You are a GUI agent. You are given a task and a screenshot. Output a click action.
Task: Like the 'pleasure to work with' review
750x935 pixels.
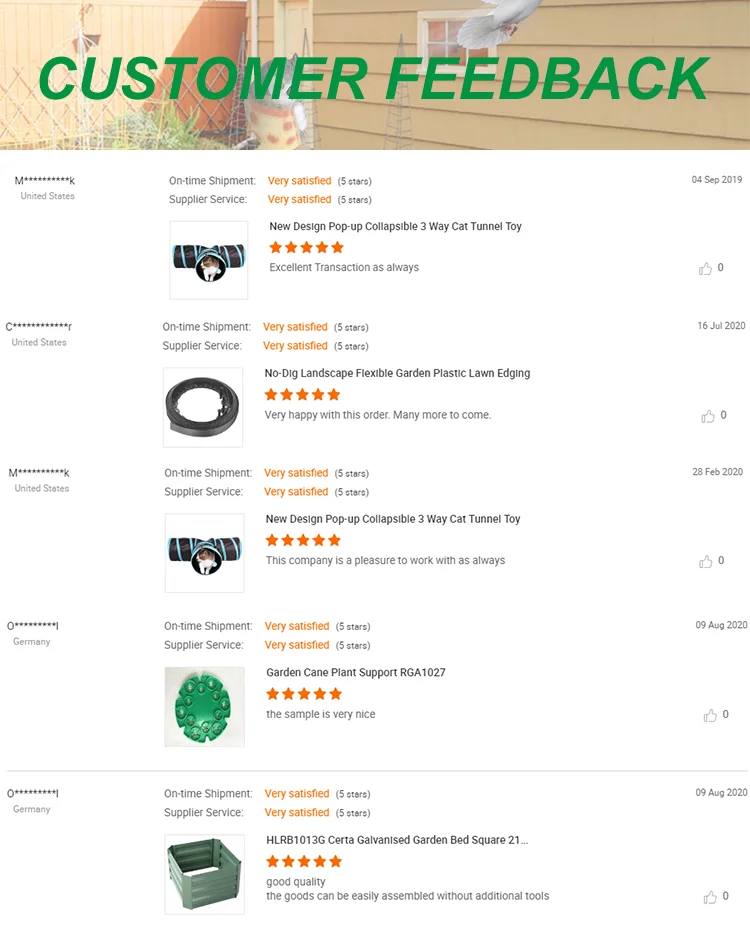706,561
